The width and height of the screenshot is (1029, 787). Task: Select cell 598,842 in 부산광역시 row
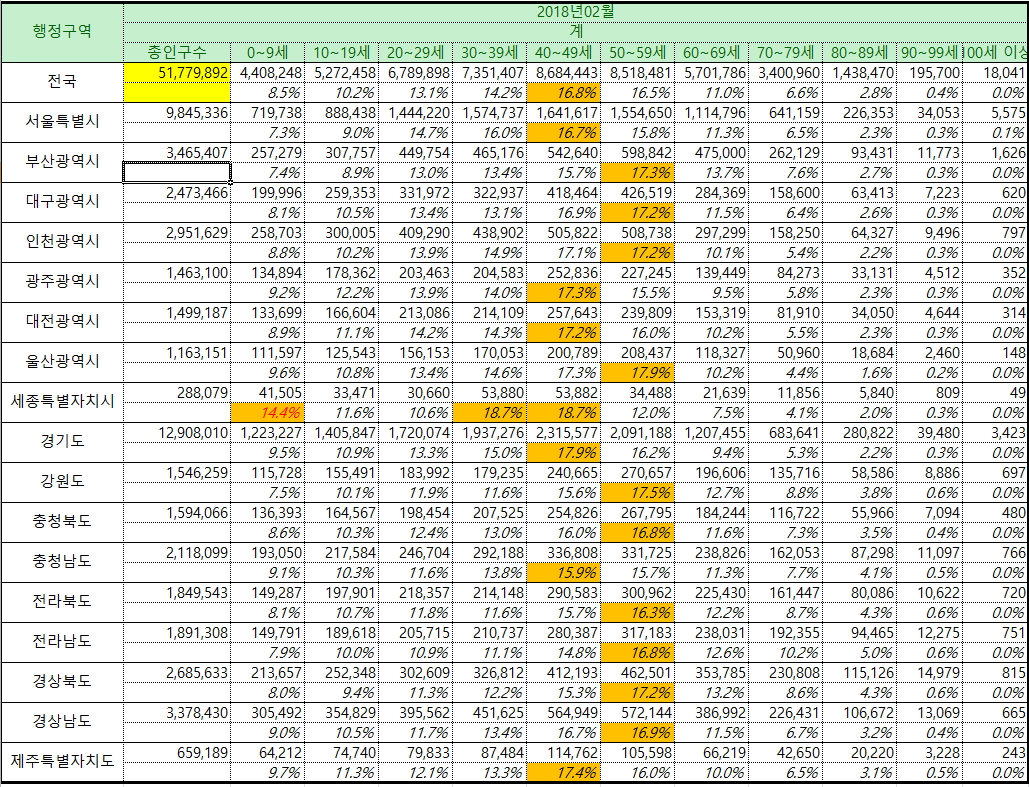[x=637, y=153]
